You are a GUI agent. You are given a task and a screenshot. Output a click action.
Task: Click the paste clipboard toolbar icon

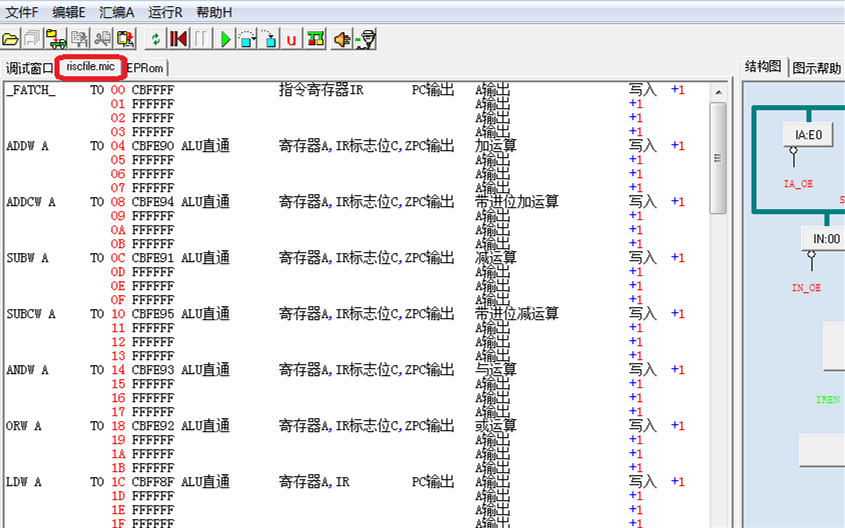pos(126,39)
